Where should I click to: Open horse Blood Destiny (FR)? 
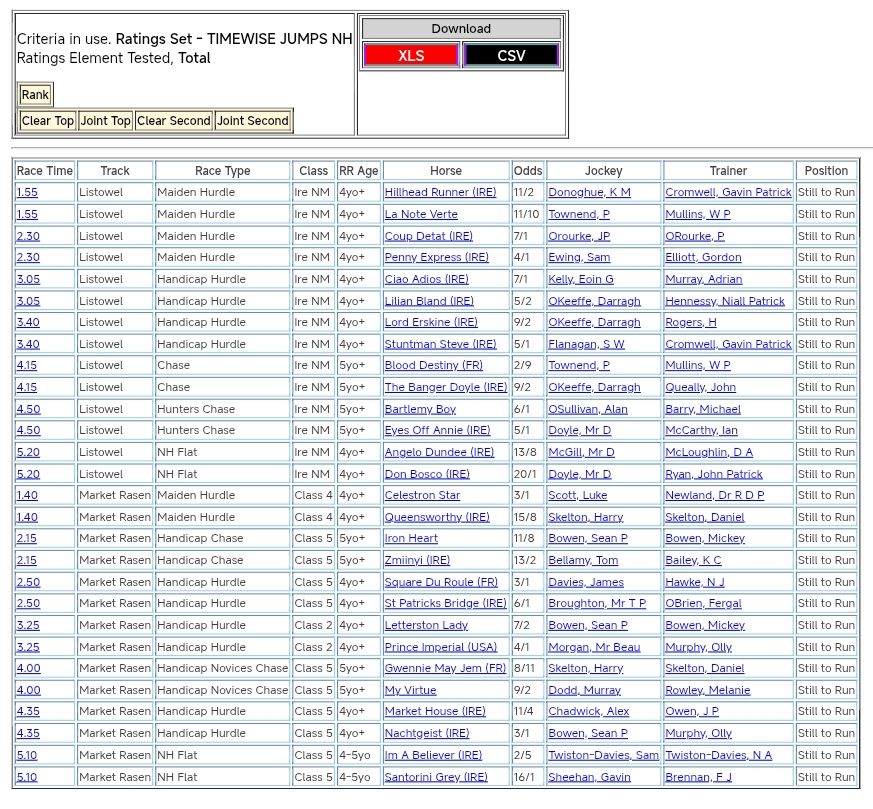[433, 366]
